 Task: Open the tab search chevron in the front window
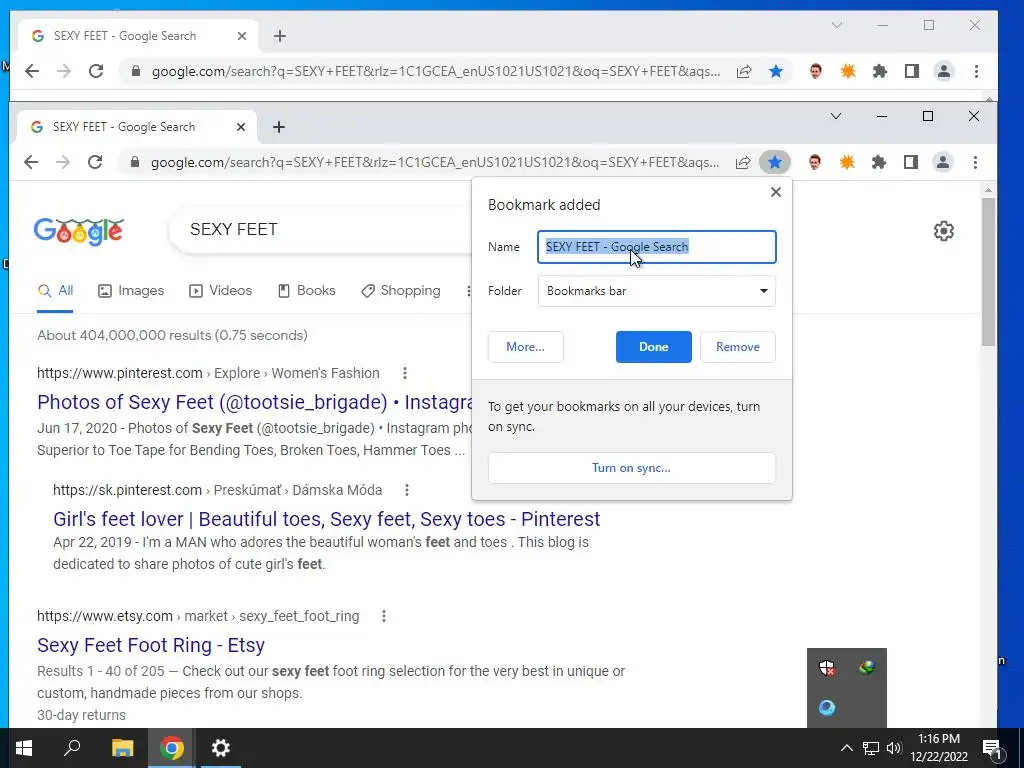click(x=836, y=116)
